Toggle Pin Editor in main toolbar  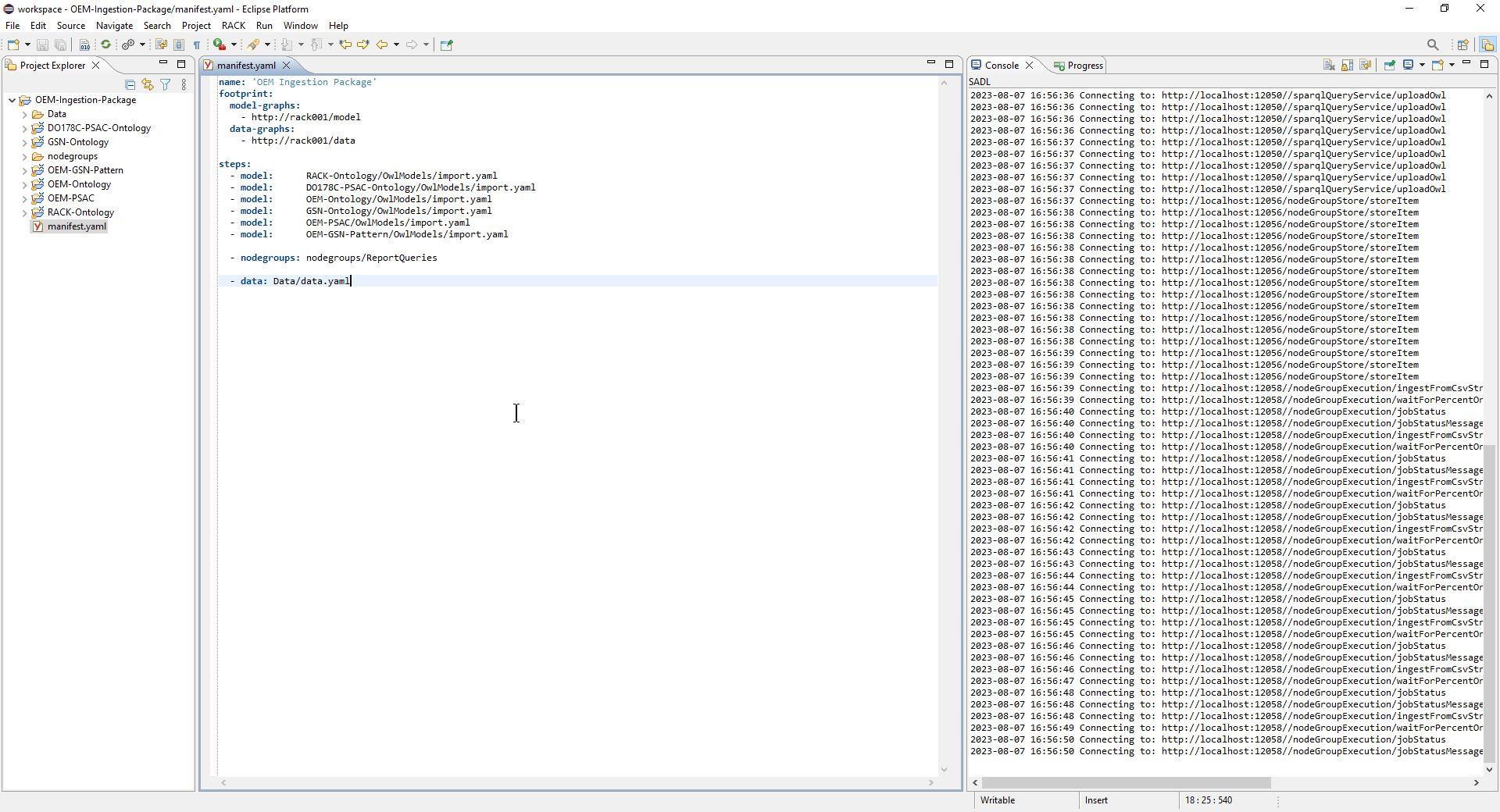click(x=447, y=45)
